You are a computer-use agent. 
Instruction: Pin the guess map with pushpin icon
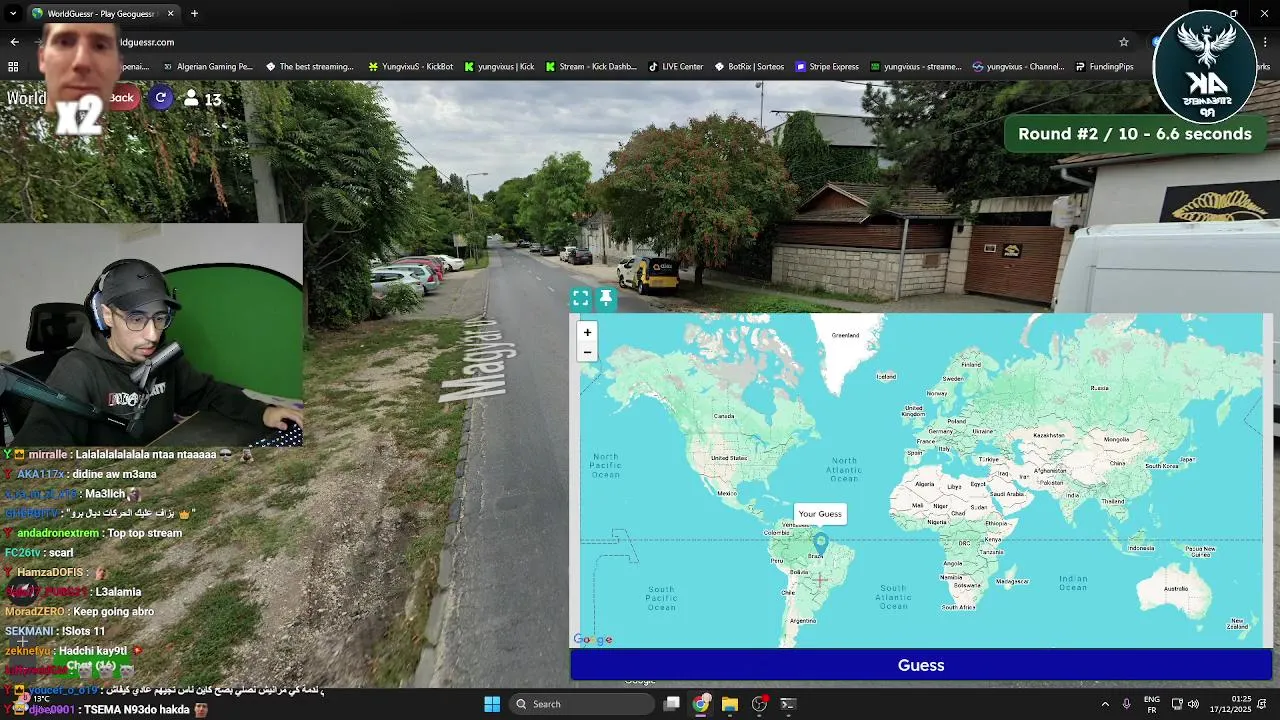click(605, 298)
